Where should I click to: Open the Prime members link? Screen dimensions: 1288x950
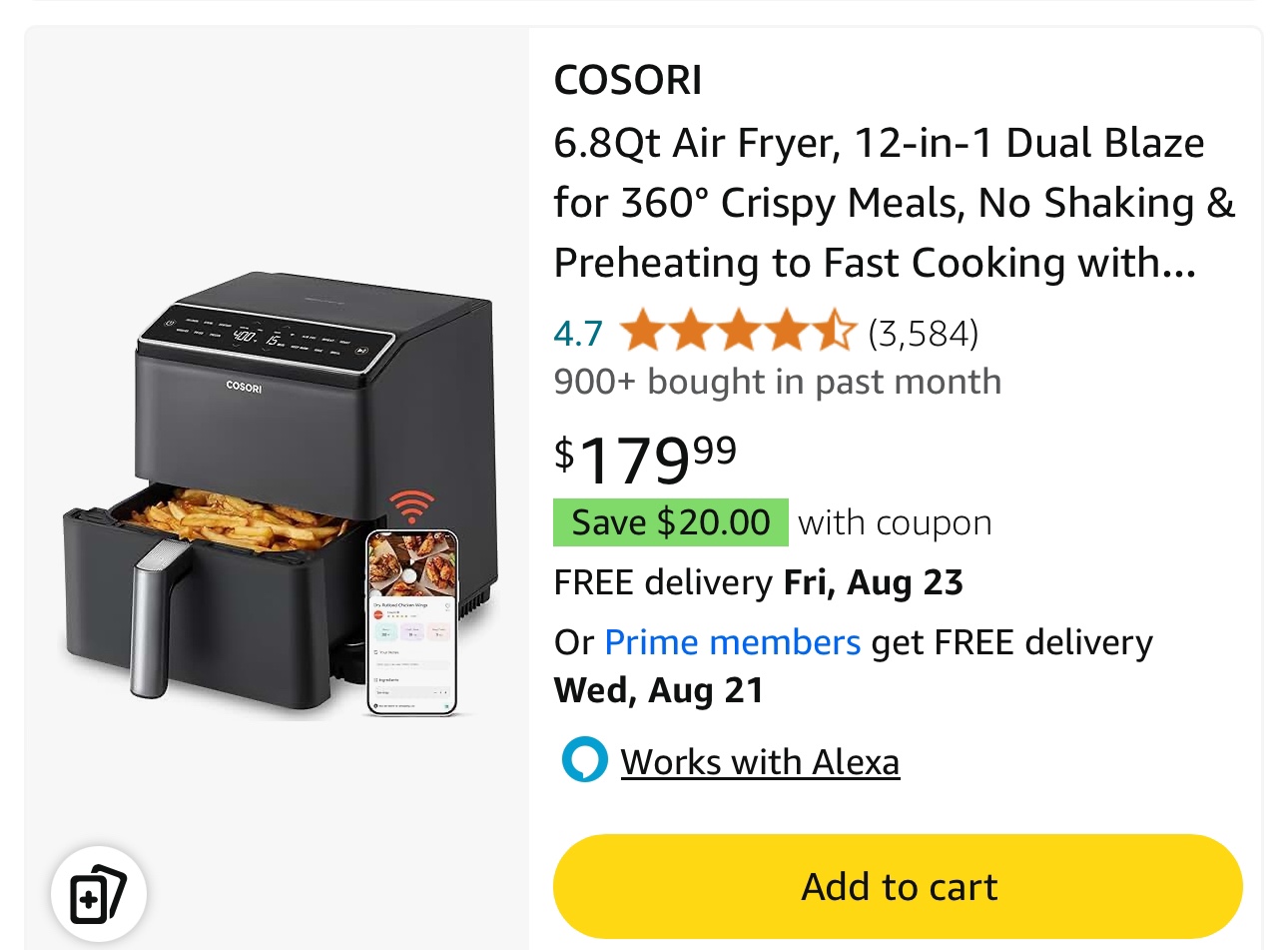coord(732,642)
